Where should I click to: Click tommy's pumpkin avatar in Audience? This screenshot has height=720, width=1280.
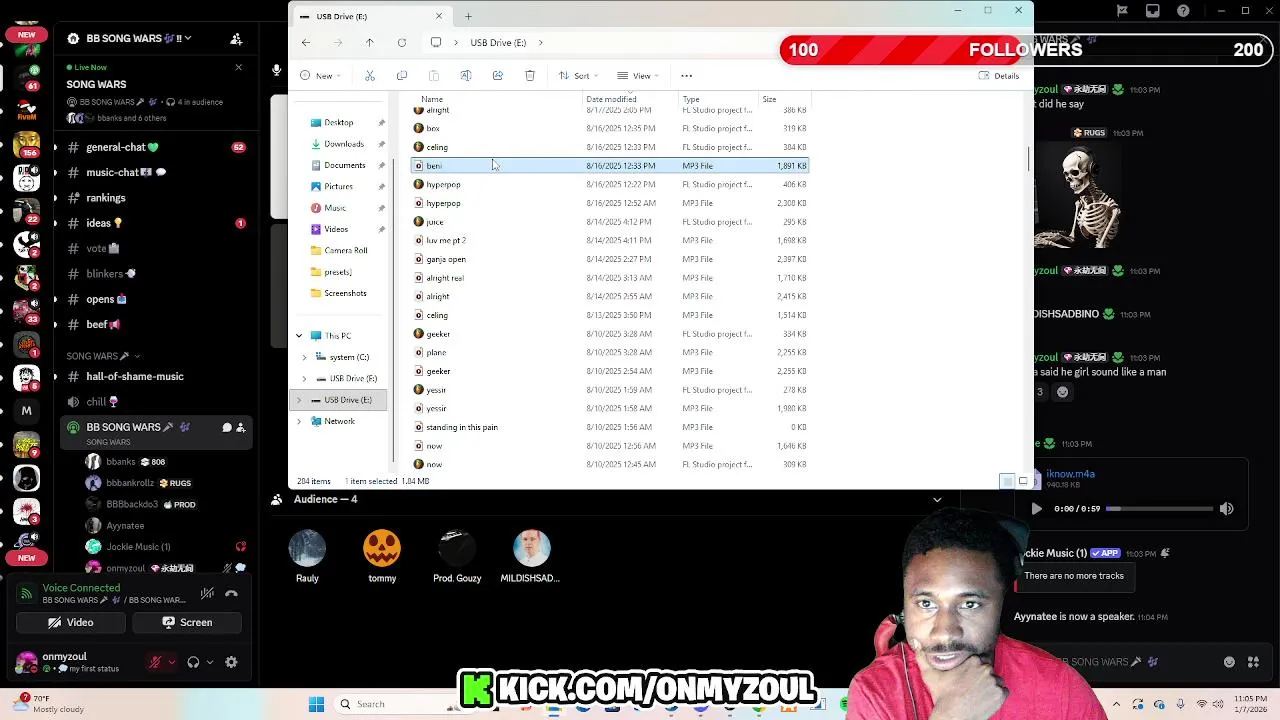[382, 549]
